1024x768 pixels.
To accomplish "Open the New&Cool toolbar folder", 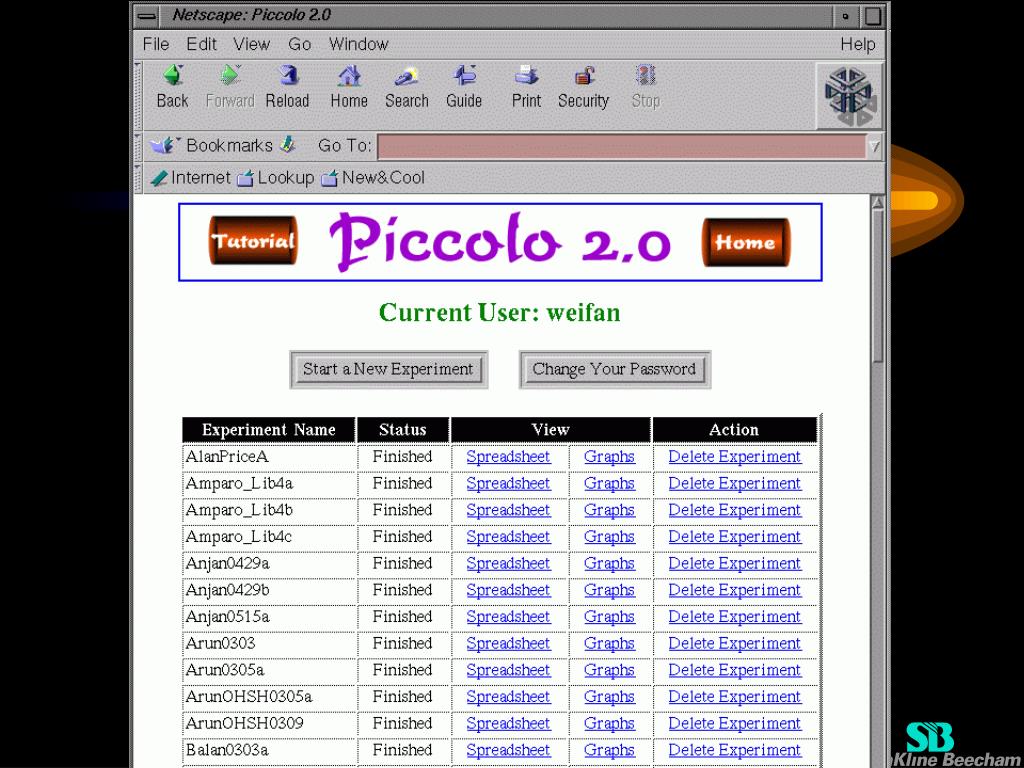I will coord(373,178).
